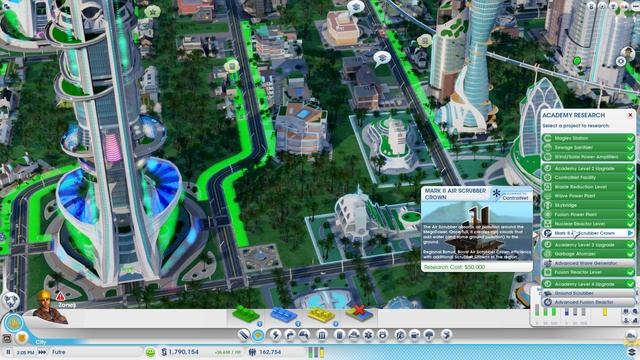Image resolution: width=640 pixels, height=360 pixels.
Task: Click the population count 162,754
Action: click(270, 352)
